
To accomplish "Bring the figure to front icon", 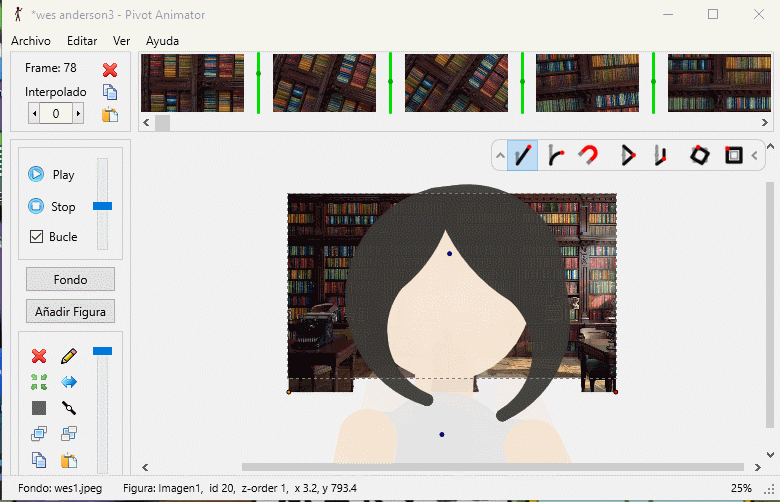I will coord(39,434).
